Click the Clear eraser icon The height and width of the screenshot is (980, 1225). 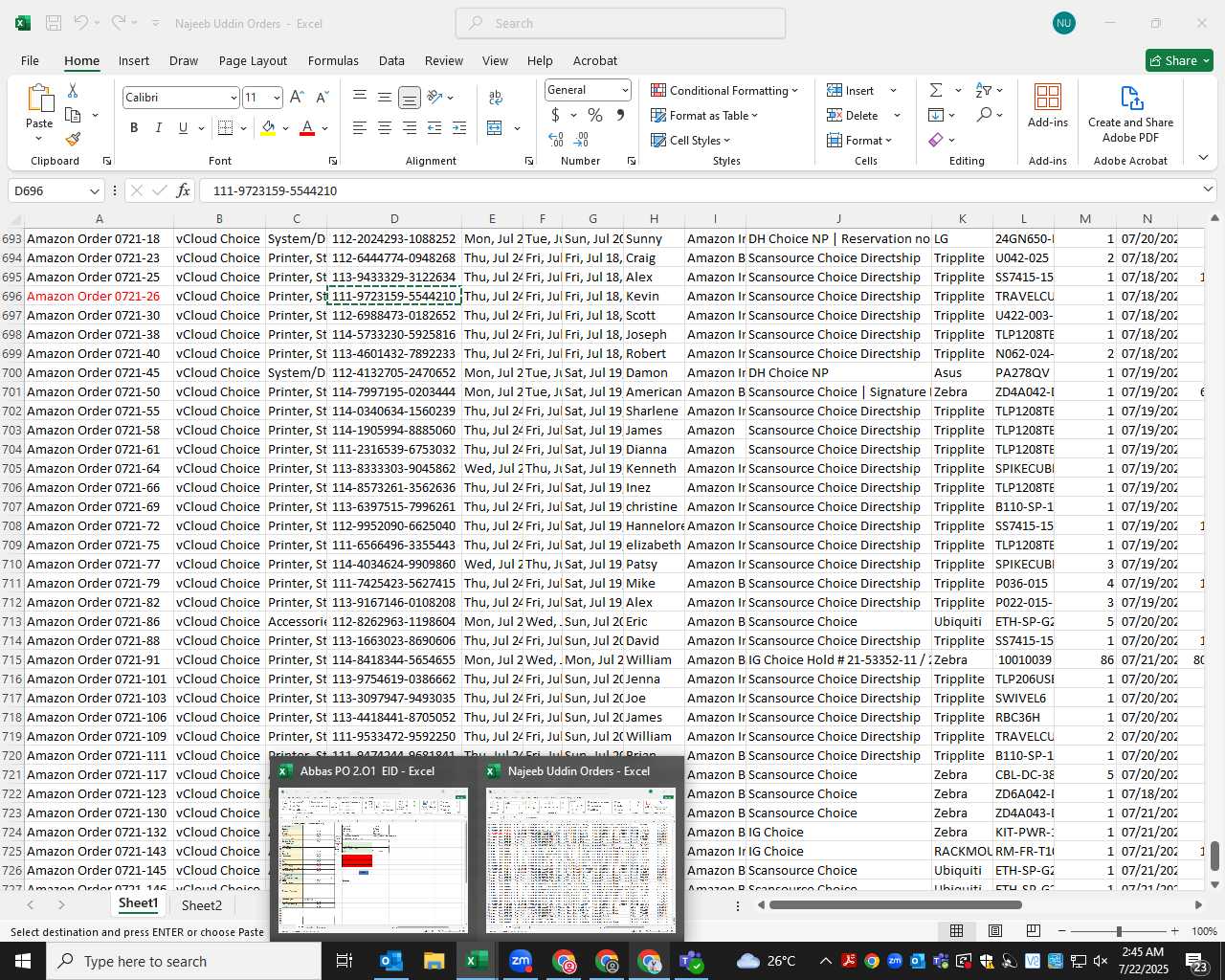[936, 140]
